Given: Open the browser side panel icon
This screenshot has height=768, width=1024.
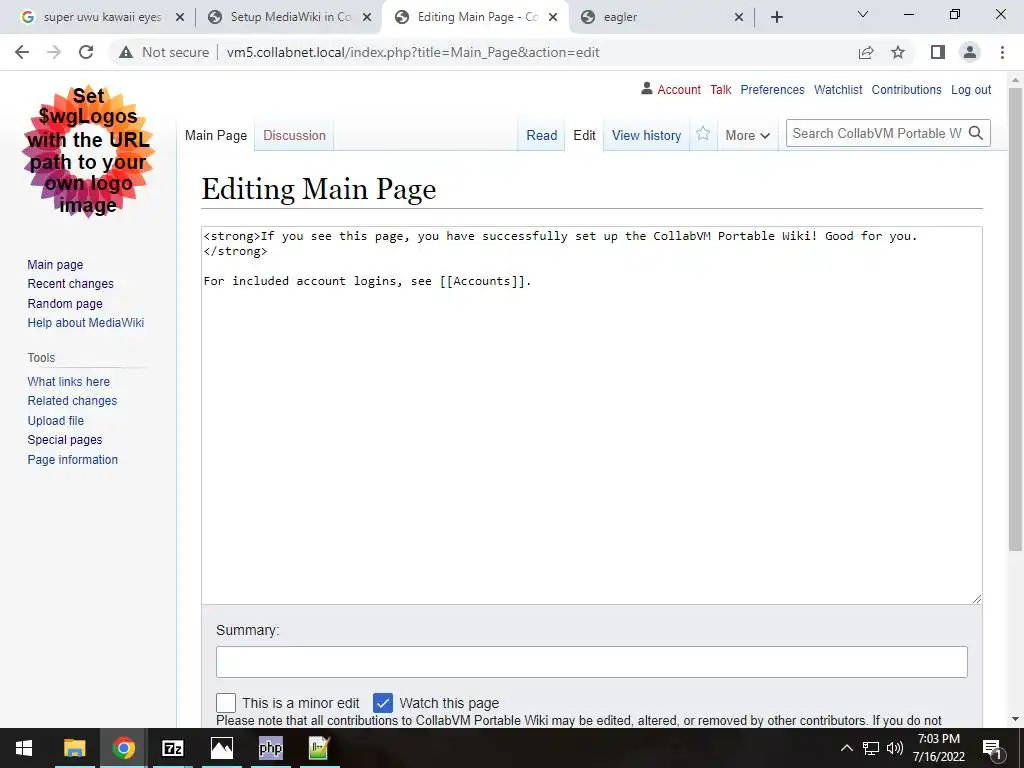Looking at the screenshot, I should pyautogui.click(x=938, y=52).
